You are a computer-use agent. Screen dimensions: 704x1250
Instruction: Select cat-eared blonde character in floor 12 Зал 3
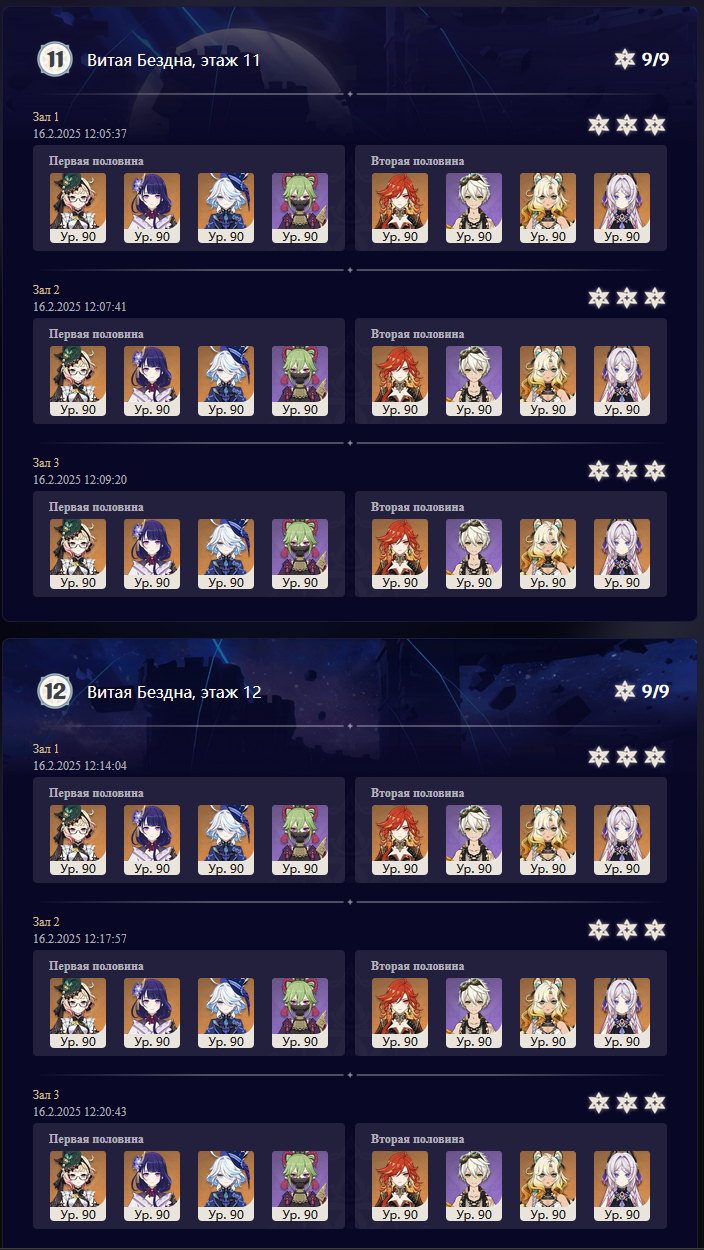(x=548, y=1186)
